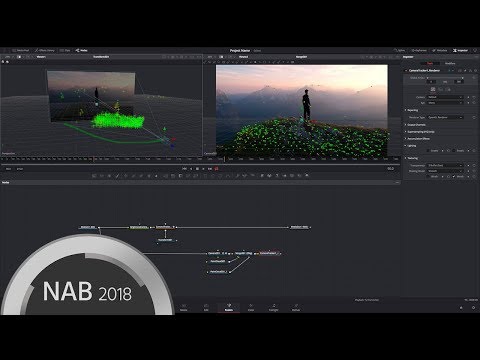Expand the Output Channels section
This screenshot has height=360, width=480.
(x=416, y=125)
